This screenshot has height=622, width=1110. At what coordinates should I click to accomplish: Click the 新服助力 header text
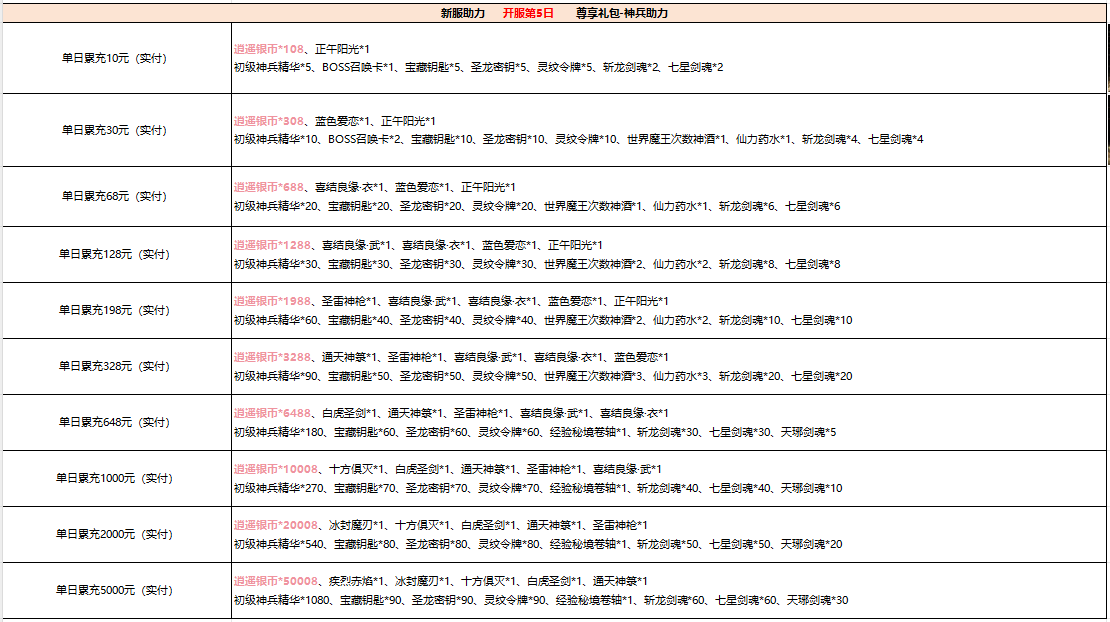[462, 13]
